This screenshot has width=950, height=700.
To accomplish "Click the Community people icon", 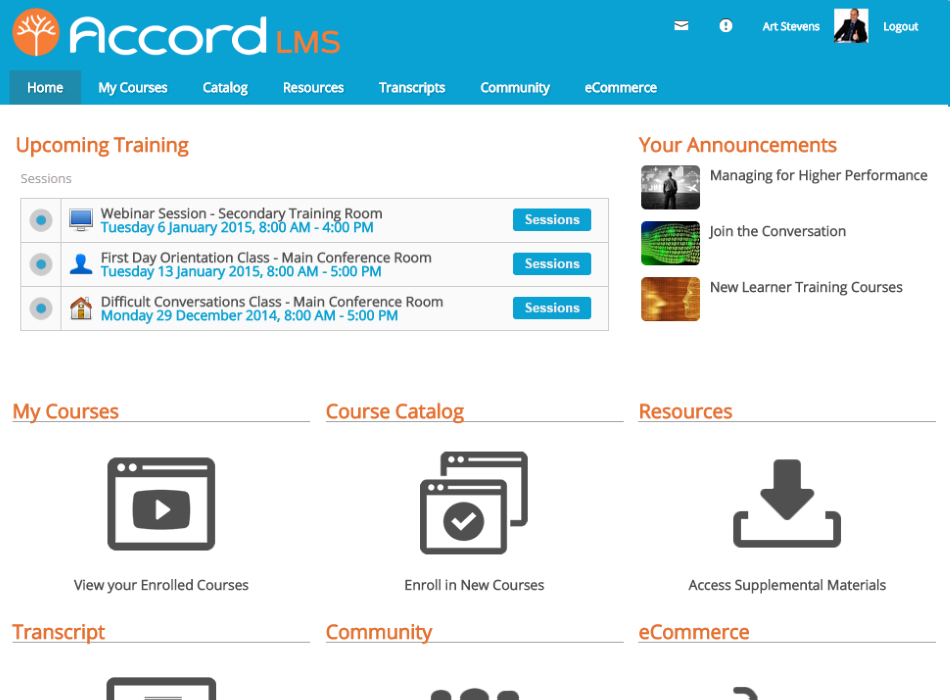I will tap(474, 690).
